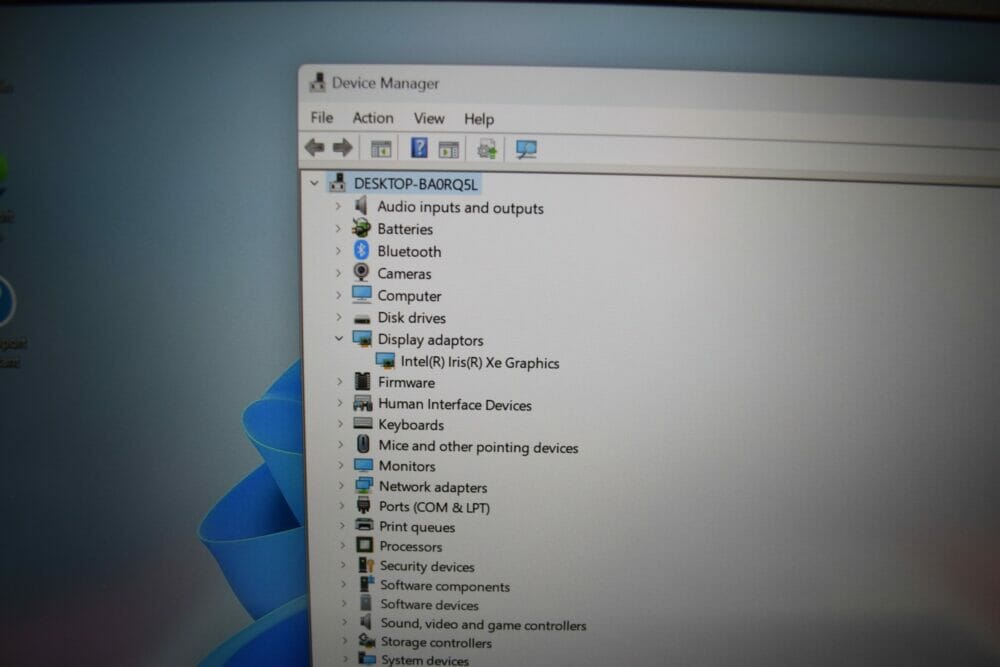Expand the Monitors category arrow
Image resolution: width=1000 pixels, height=667 pixels.
pyautogui.click(x=341, y=465)
